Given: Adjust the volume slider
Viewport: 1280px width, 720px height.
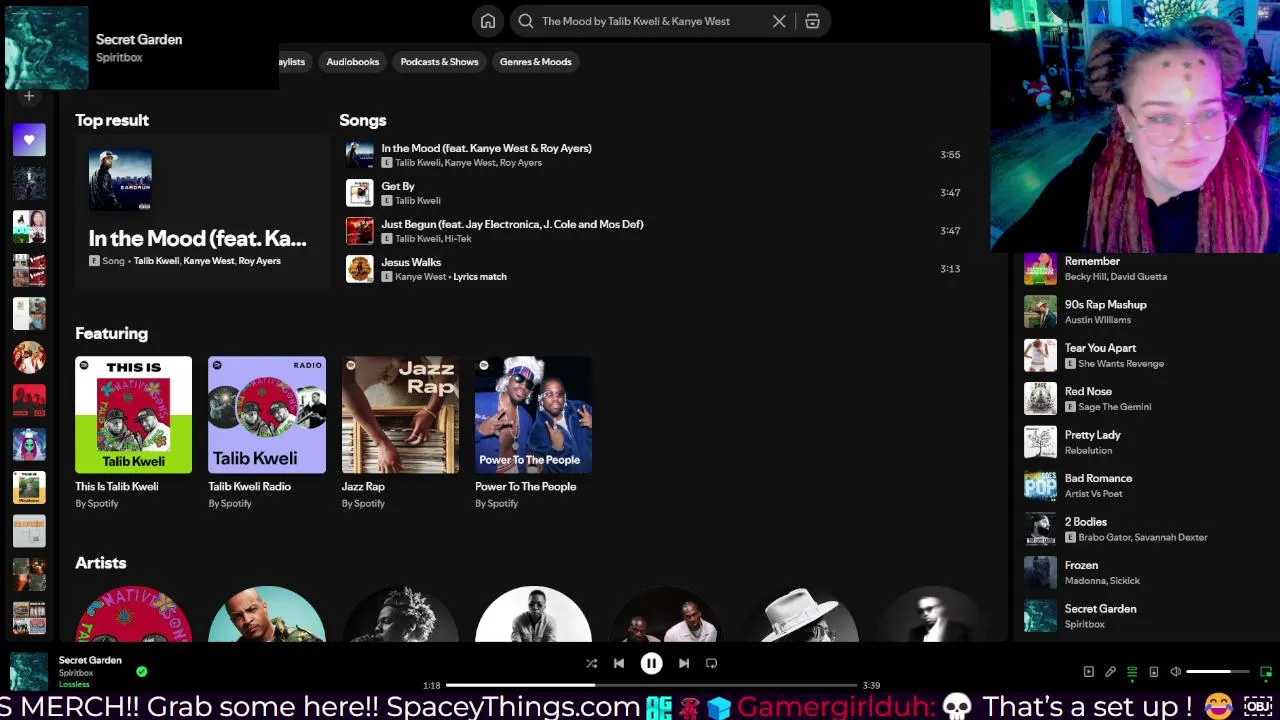Looking at the screenshot, I should pos(1219,672).
